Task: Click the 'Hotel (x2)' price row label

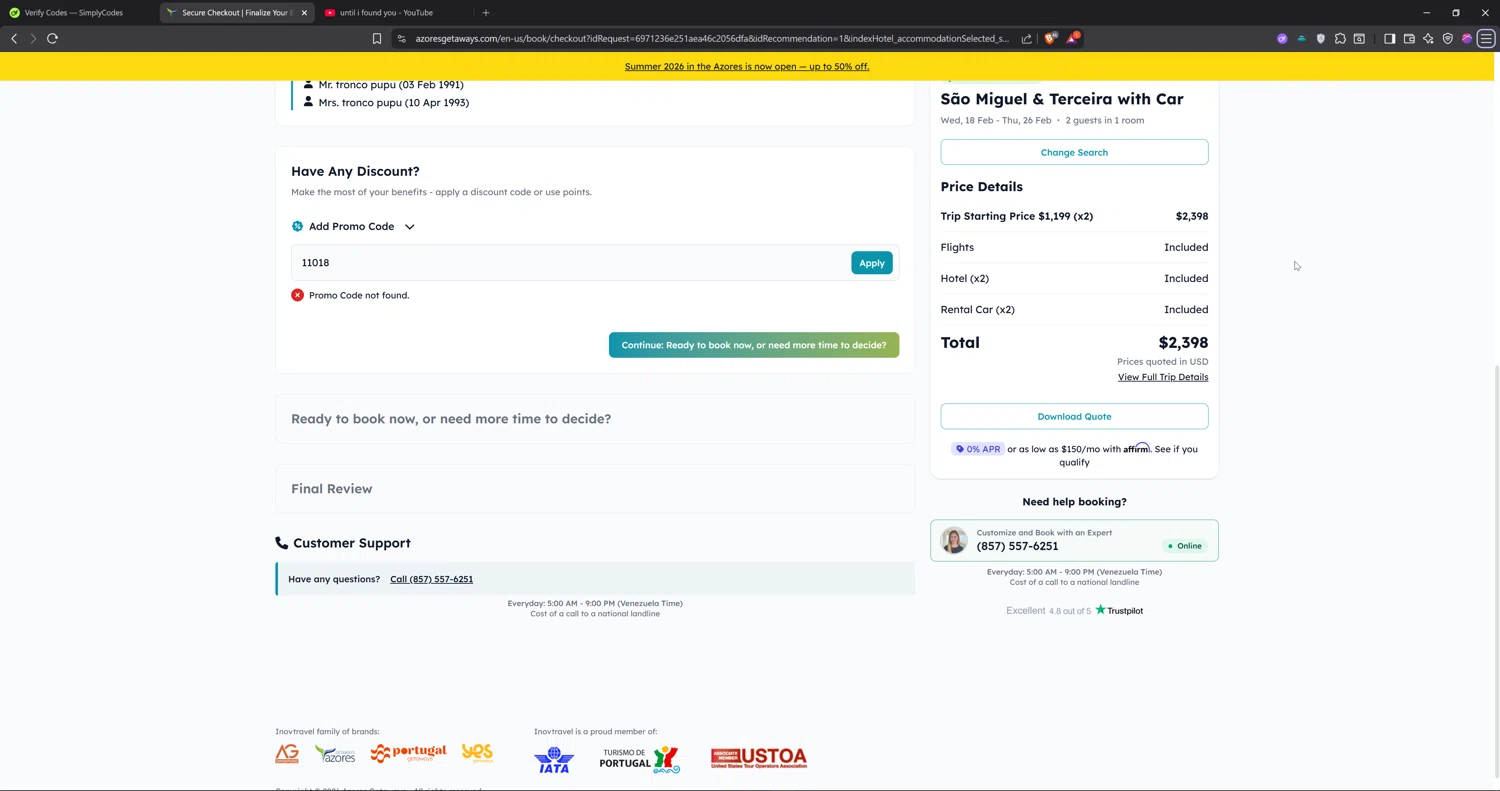Action: pos(964,278)
